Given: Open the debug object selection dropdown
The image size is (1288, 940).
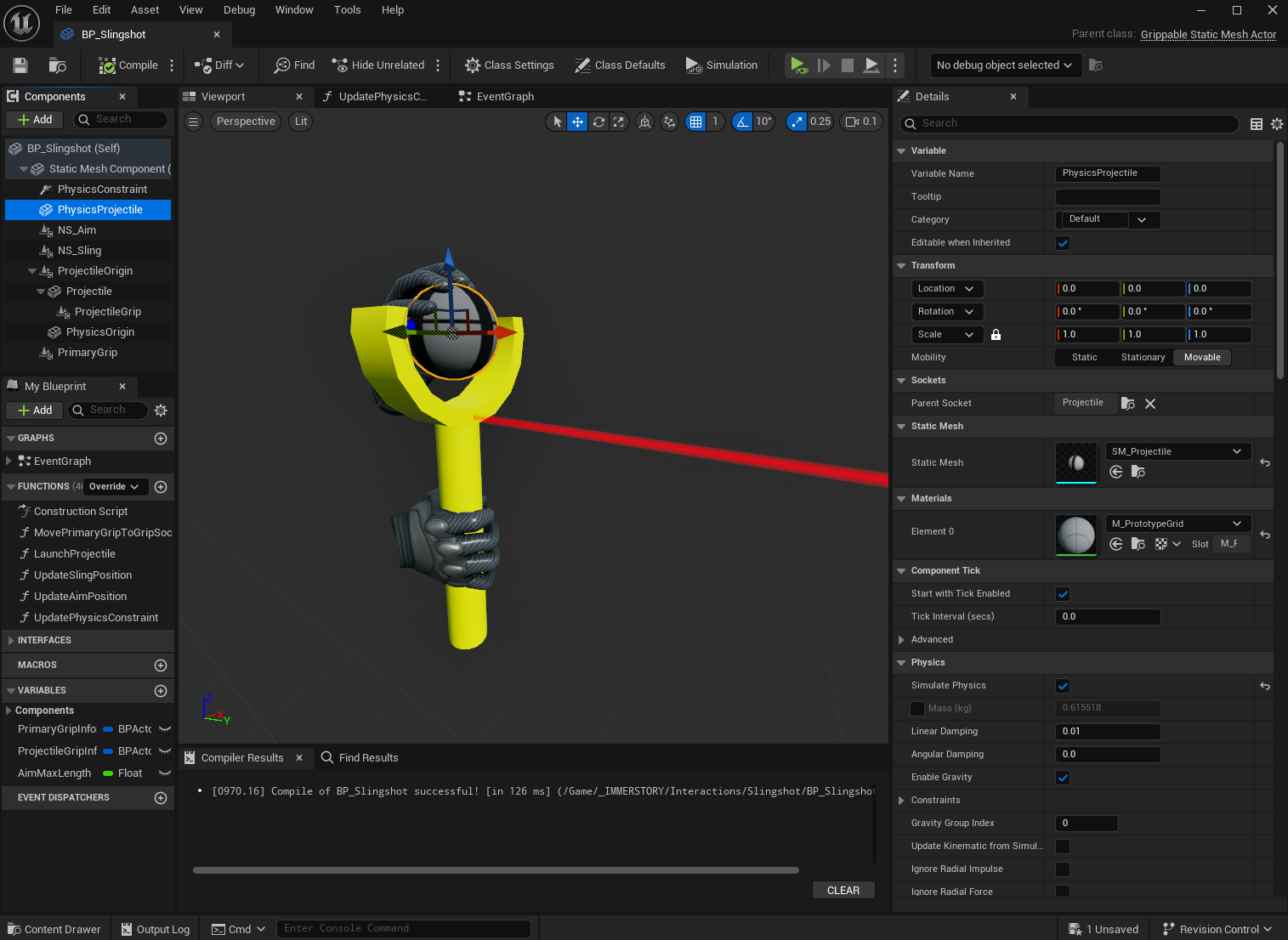Looking at the screenshot, I should click(1004, 65).
